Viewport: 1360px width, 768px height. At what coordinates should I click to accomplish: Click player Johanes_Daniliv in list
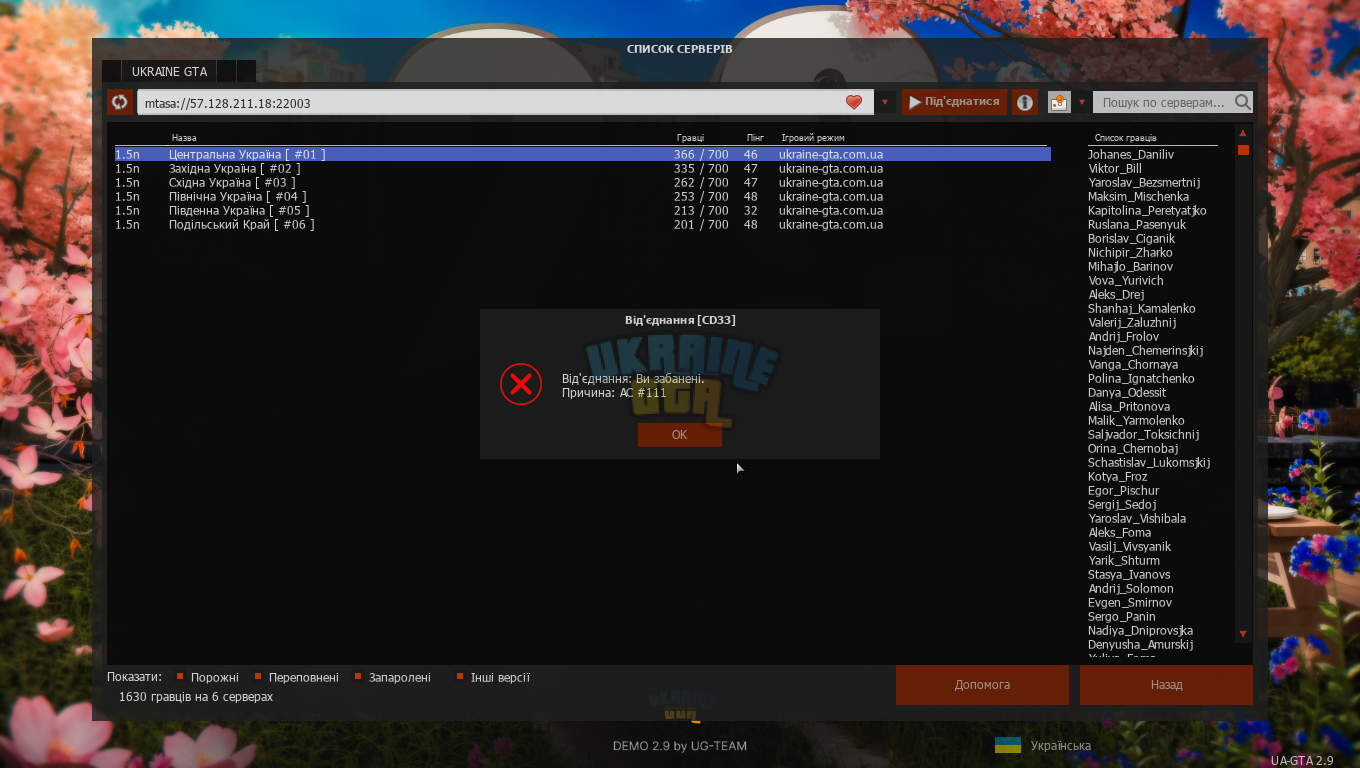[1131, 155]
